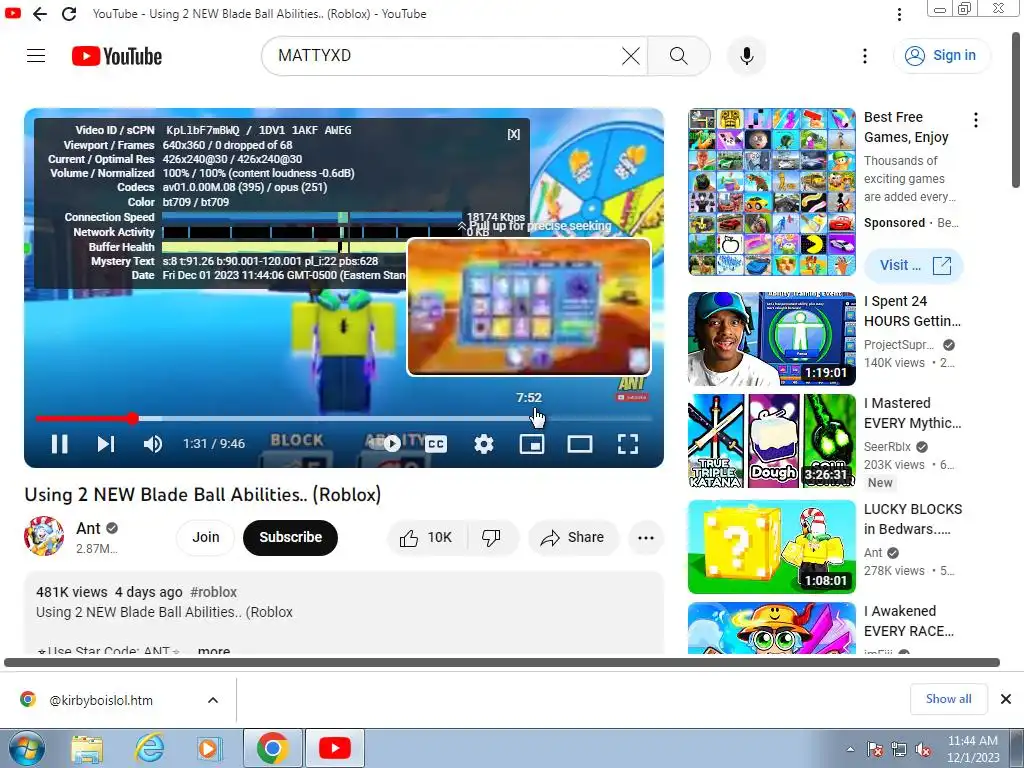Open the Windows Start menu
The height and width of the screenshot is (768, 1024).
(26, 748)
